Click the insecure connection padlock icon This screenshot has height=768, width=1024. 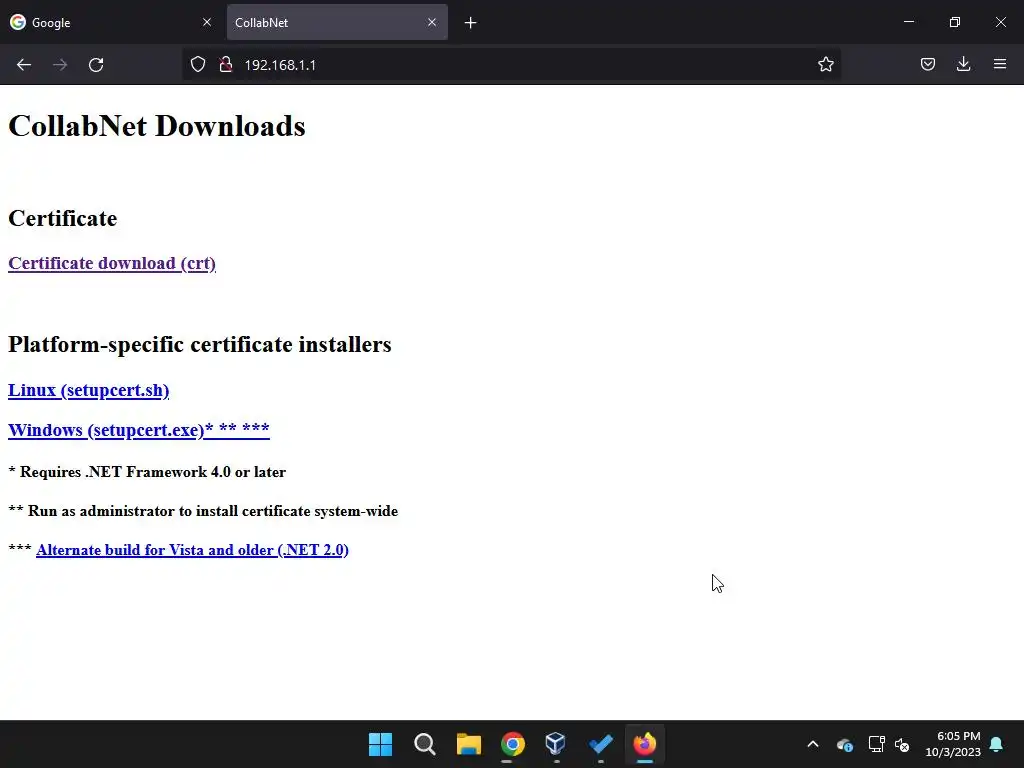coord(226,65)
